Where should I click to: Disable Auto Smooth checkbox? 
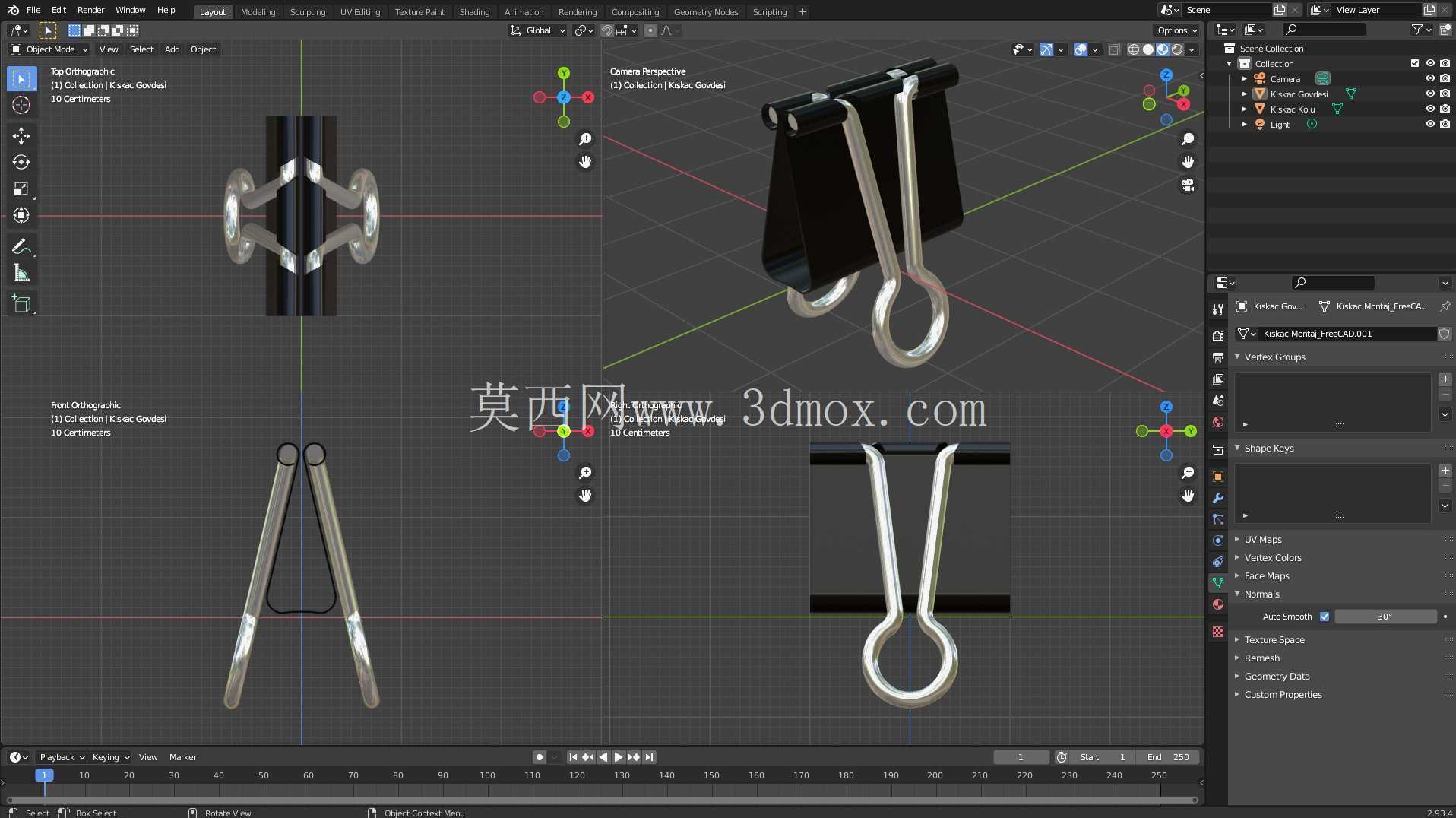(1325, 617)
